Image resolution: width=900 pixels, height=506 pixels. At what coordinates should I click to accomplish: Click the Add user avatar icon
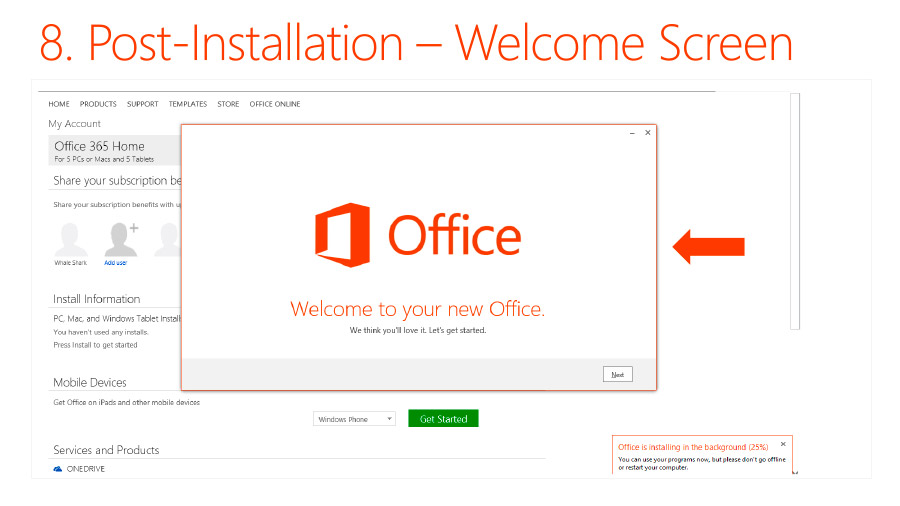121,239
